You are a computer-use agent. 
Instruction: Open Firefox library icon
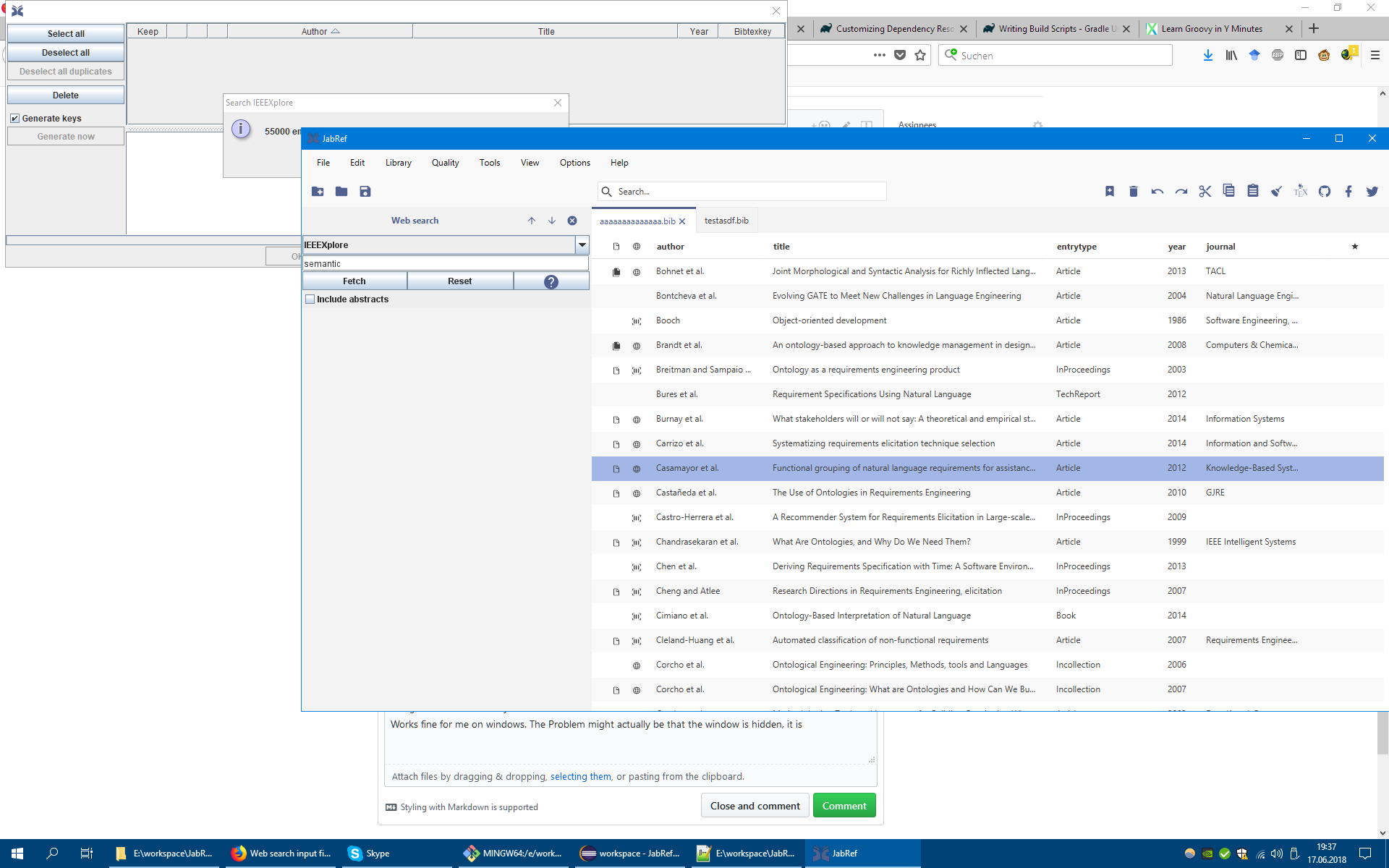point(1231,56)
